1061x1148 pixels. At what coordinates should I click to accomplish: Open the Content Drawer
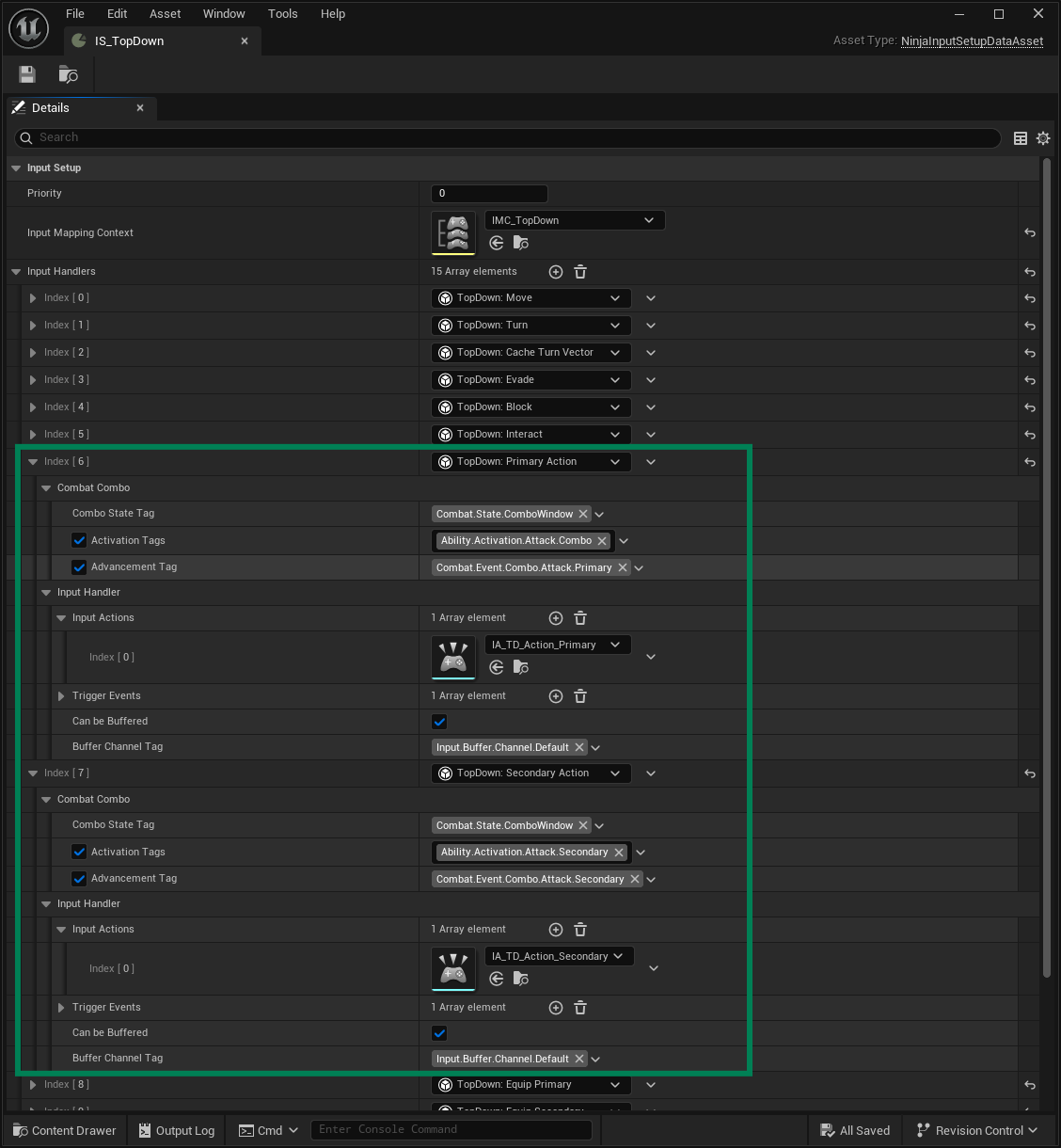(x=65, y=1130)
